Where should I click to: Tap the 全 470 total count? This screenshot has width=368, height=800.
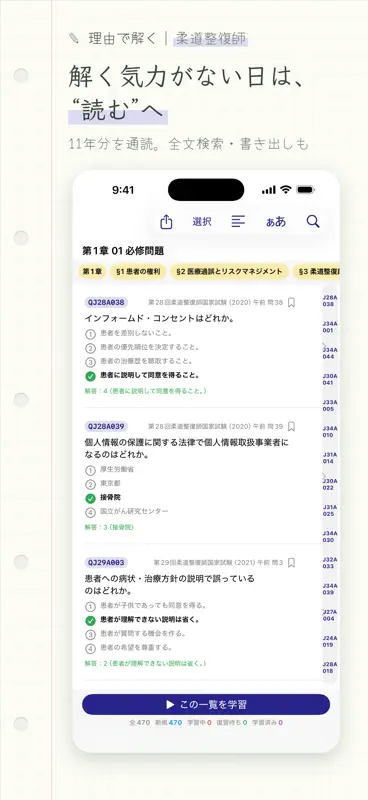(x=140, y=722)
